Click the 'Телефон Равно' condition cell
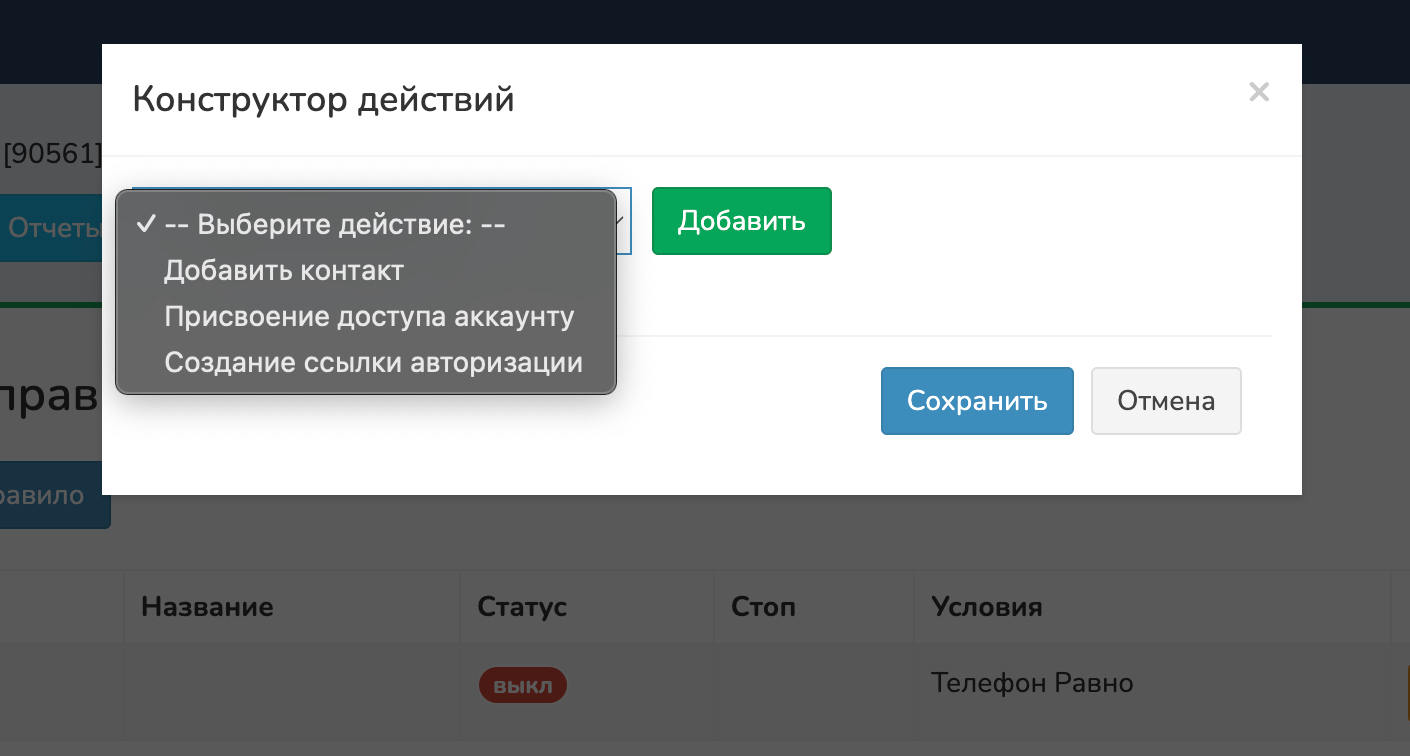Screen dimensions: 1410x756 1032,683
